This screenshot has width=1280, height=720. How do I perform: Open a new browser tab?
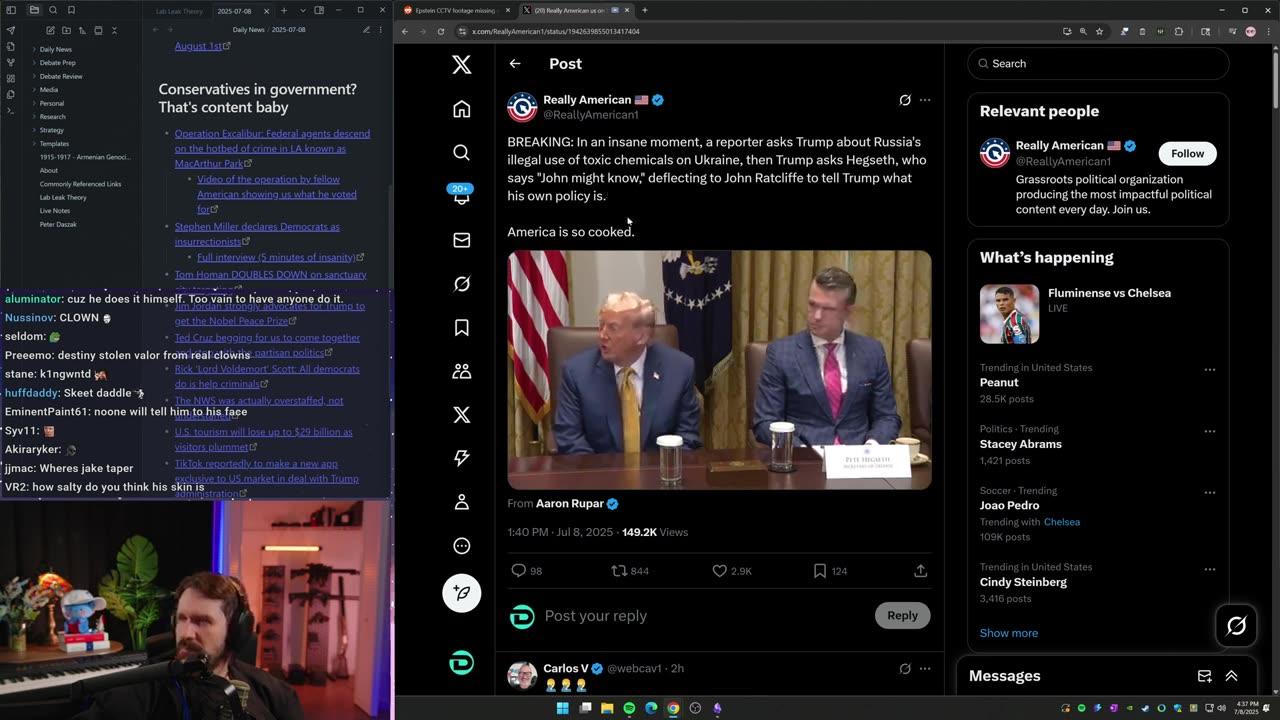point(644,10)
